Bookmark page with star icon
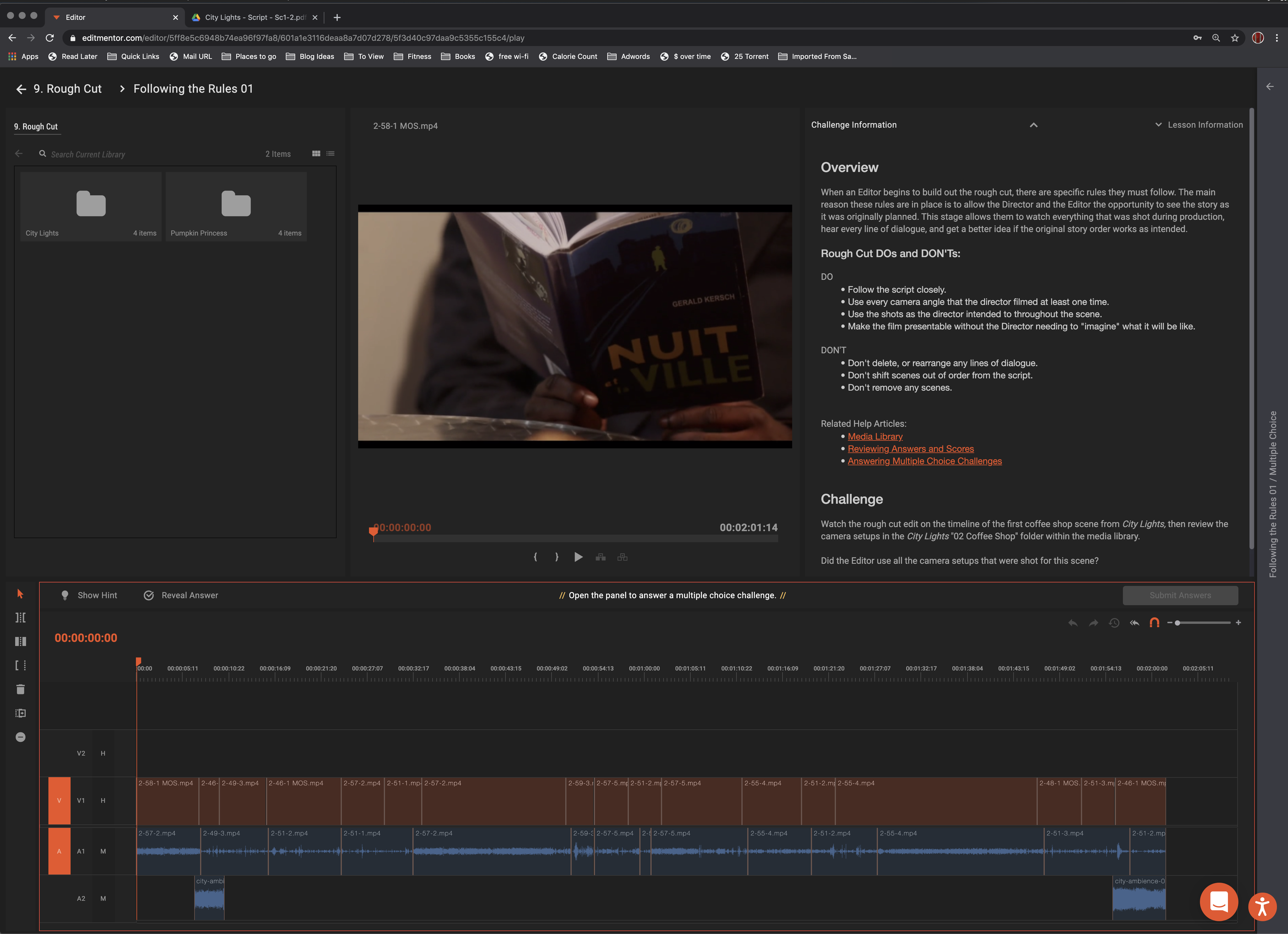 point(1234,37)
